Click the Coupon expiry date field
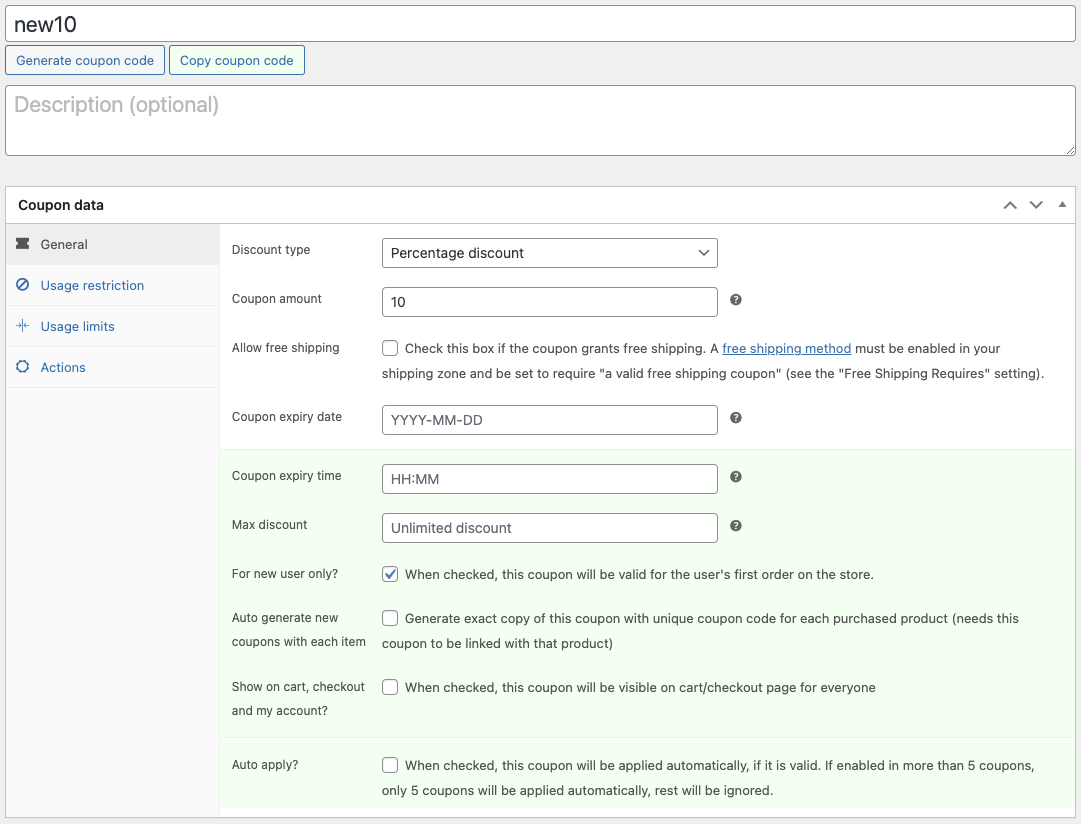This screenshot has width=1081, height=824. pyautogui.click(x=549, y=420)
